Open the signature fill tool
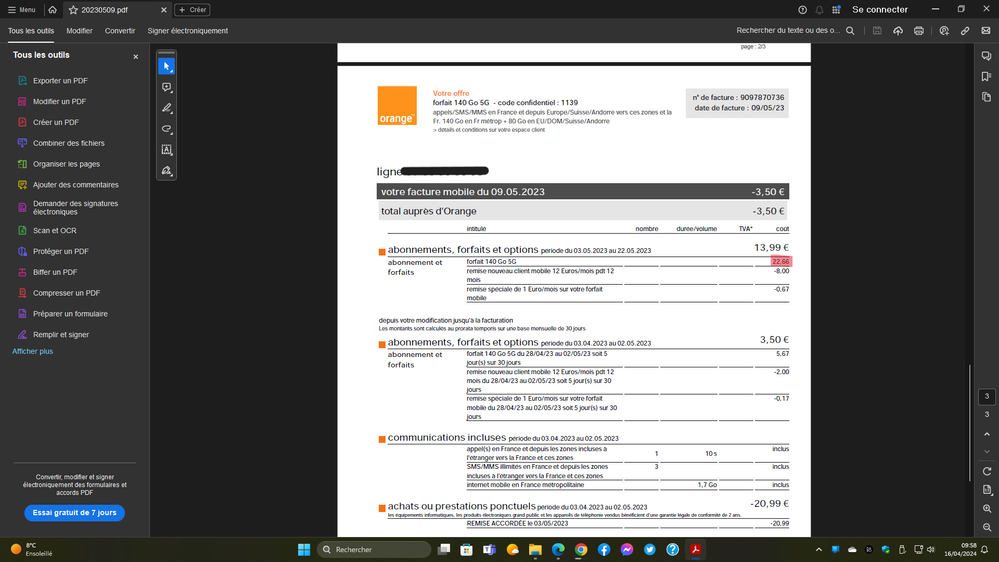This screenshot has height=562, width=999. (167, 171)
